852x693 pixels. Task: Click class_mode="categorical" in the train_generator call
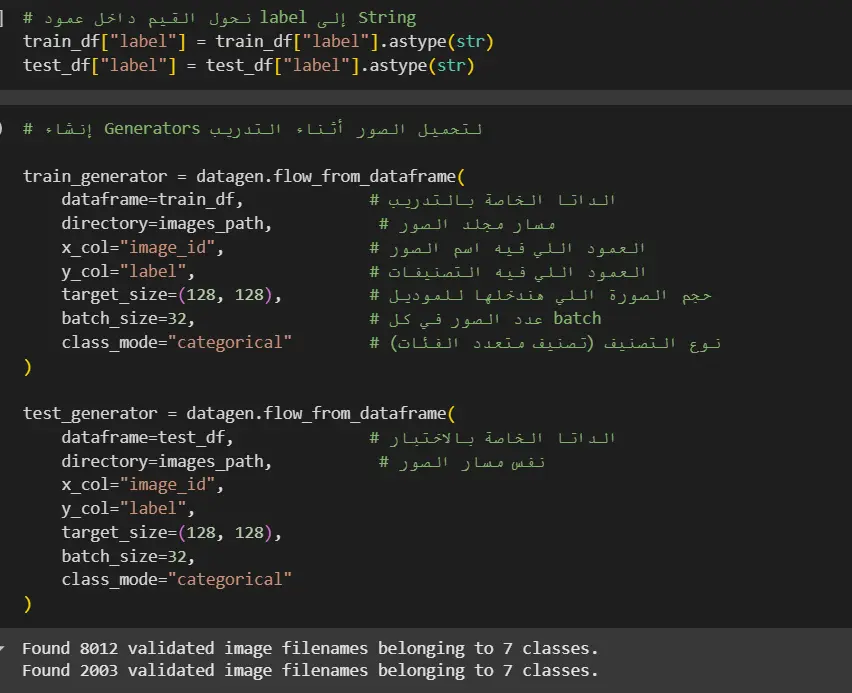pos(177,342)
